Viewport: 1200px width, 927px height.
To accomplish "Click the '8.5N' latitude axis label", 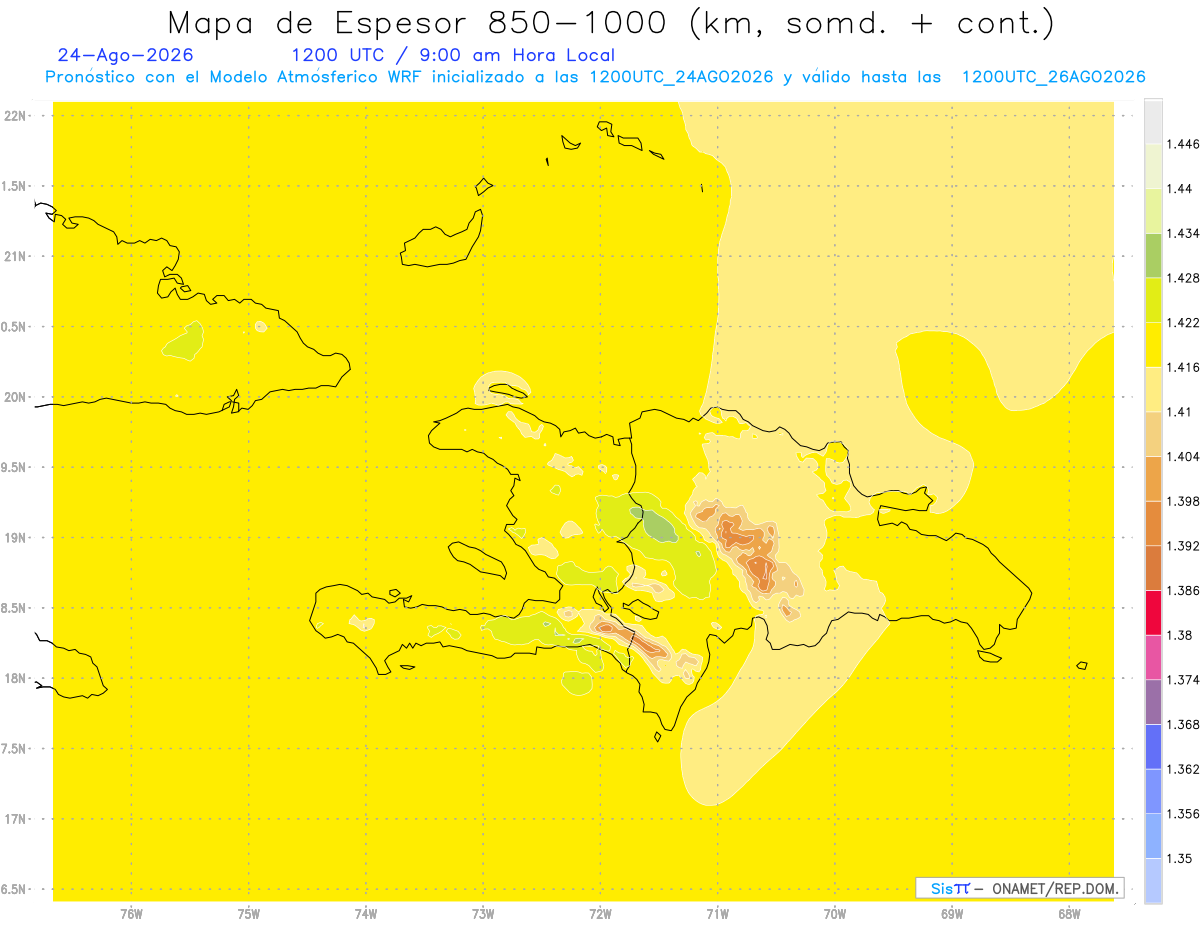I will tap(15, 608).
